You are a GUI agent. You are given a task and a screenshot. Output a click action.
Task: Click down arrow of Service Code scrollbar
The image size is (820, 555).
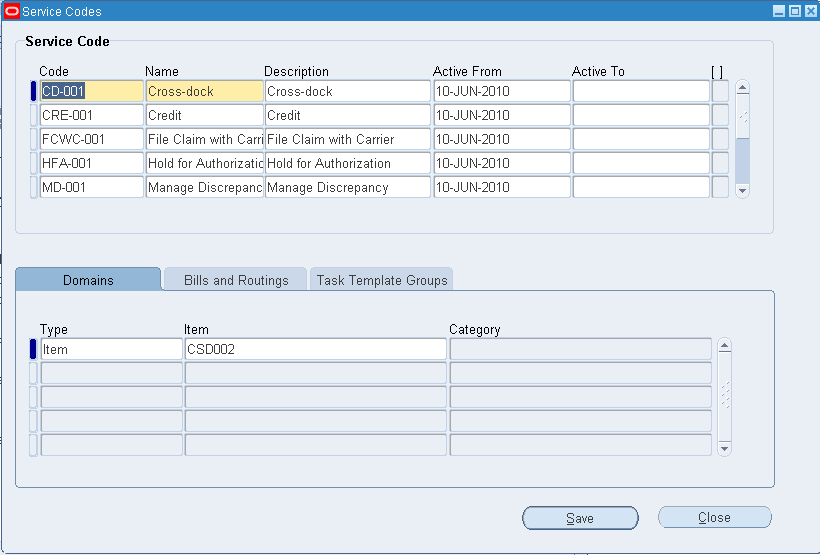[742, 190]
